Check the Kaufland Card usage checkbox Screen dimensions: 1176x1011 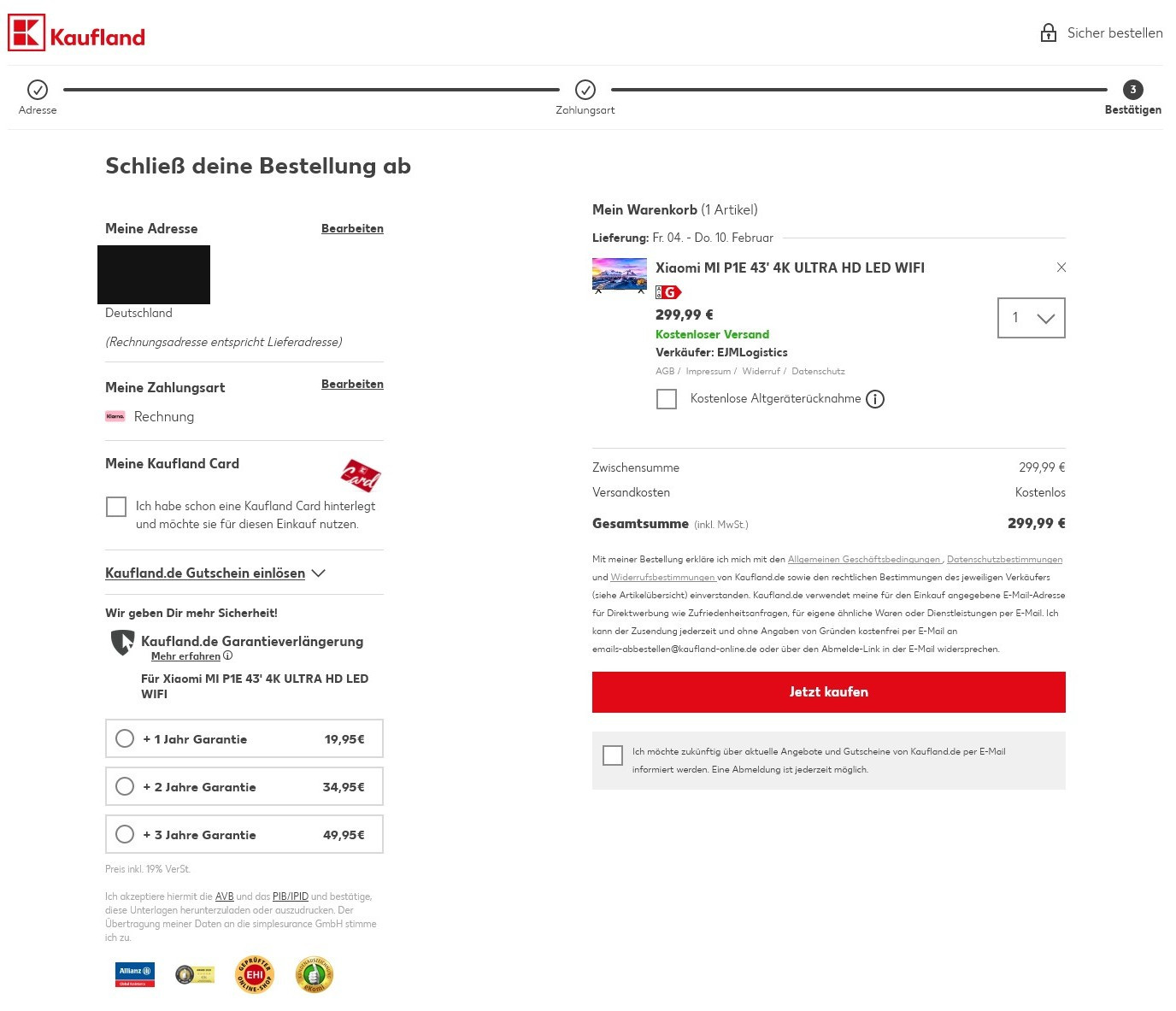click(116, 507)
